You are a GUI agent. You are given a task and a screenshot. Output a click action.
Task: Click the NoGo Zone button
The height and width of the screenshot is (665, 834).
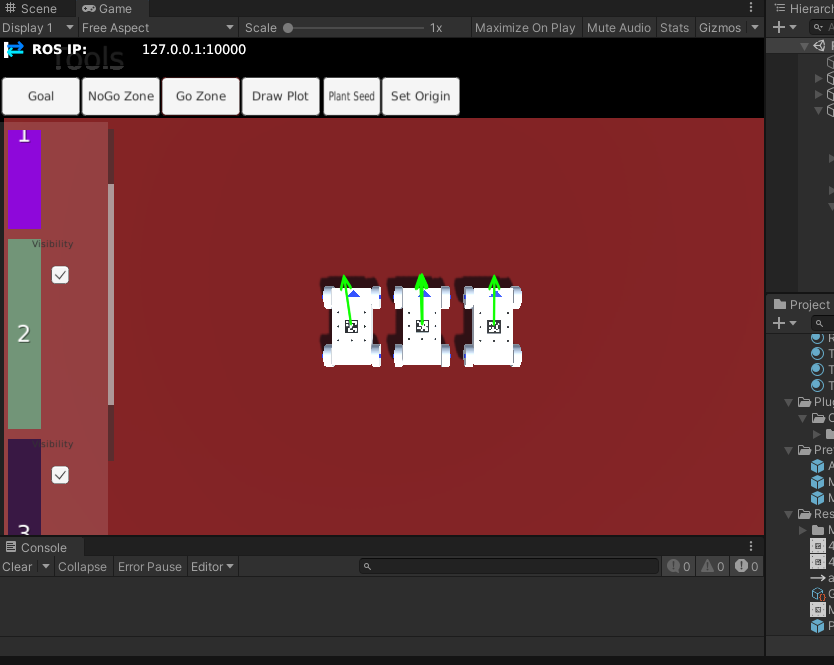[x=121, y=96]
